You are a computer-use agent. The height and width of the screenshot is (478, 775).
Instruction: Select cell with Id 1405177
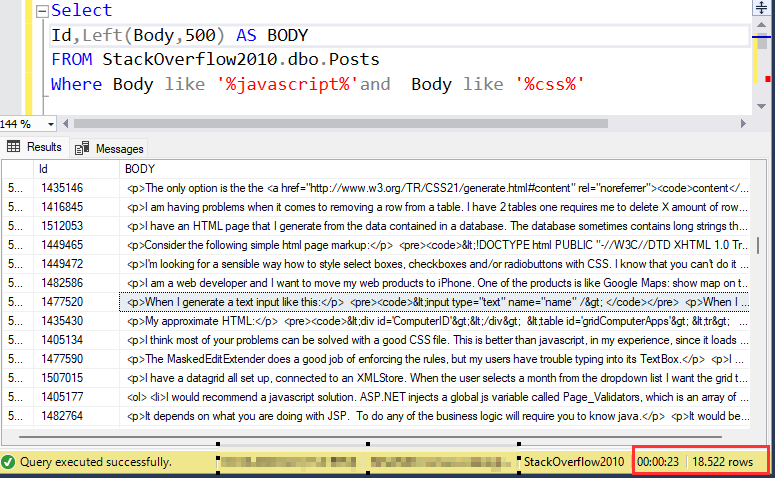click(x=77, y=396)
